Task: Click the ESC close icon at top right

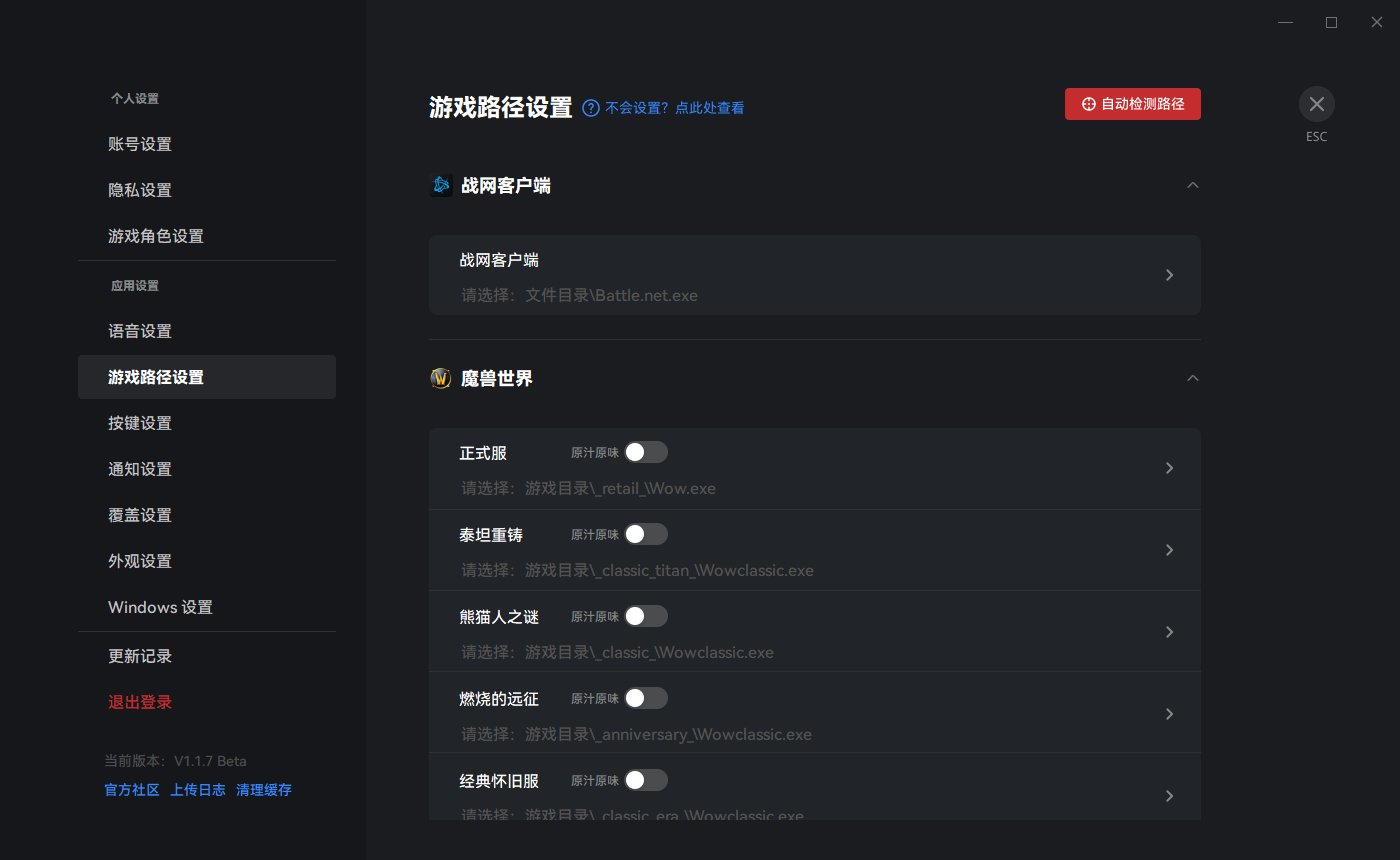Action: pyautogui.click(x=1316, y=103)
